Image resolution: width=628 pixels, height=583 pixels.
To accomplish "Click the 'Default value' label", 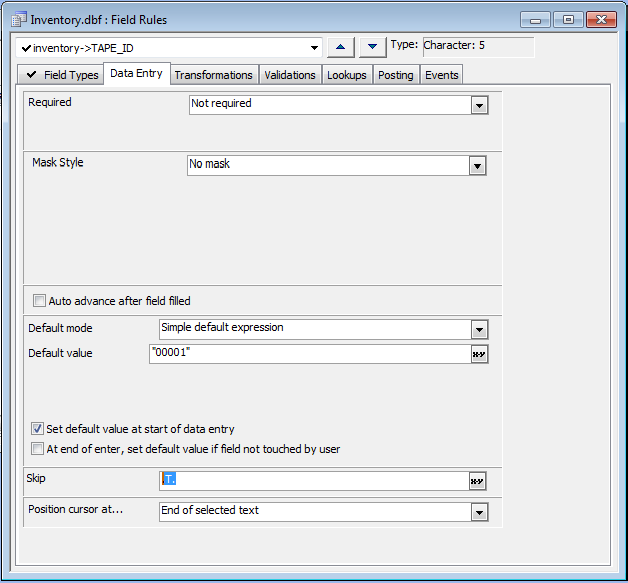I will tap(60, 353).
